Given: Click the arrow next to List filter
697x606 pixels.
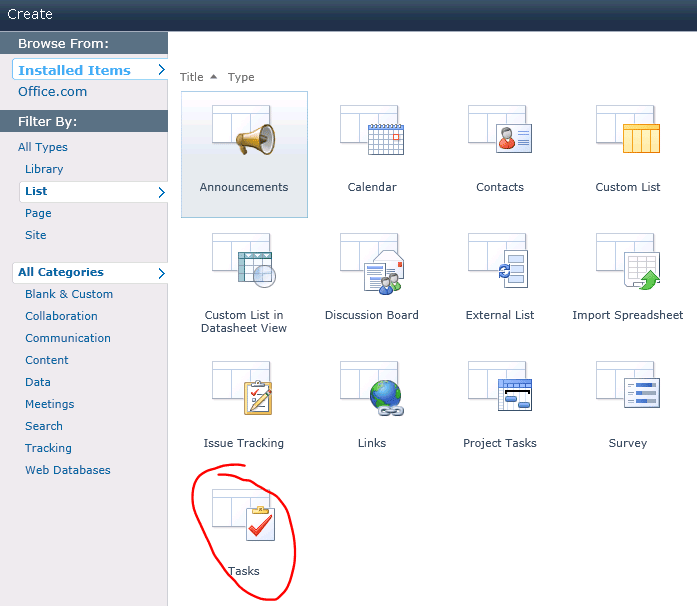Looking at the screenshot, I should coord(161,192).
